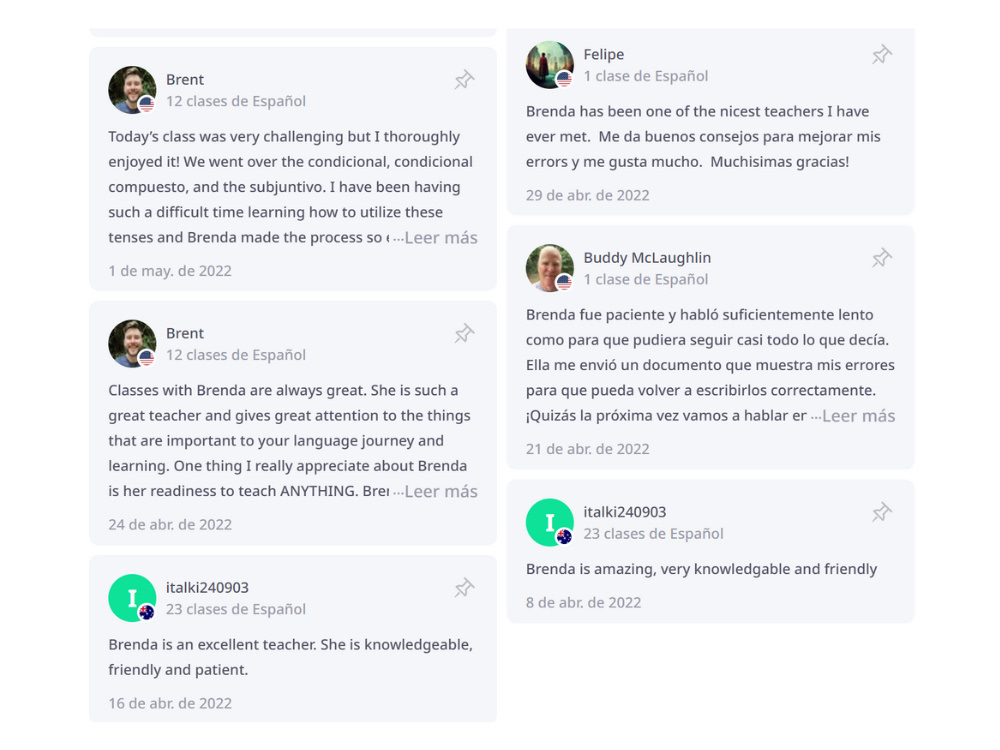
Task: Open Buddy McLaughlin's avatar photo
Action: [x=550, y=268]
